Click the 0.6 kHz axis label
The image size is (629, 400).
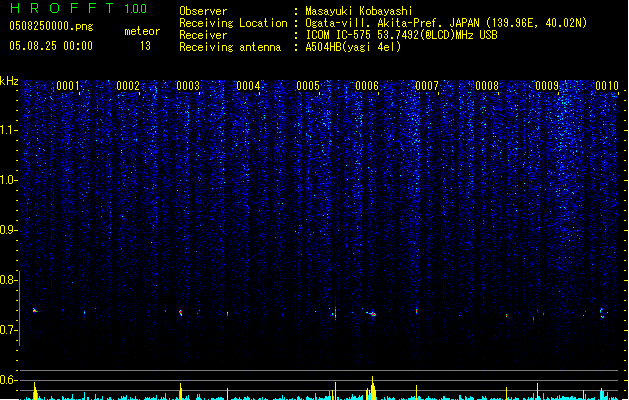point(9,380)
